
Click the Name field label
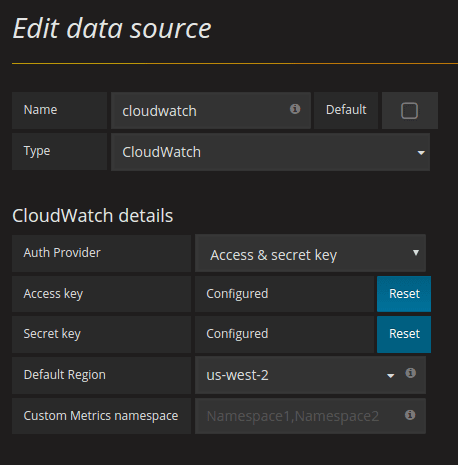point(40,110)
